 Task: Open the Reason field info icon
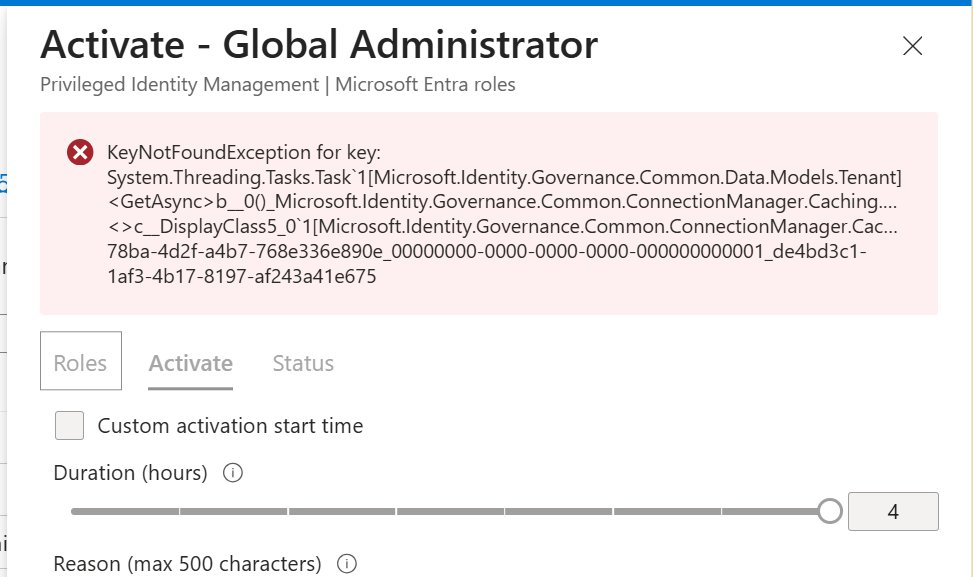pyautogui.click(x=347, y=564)
